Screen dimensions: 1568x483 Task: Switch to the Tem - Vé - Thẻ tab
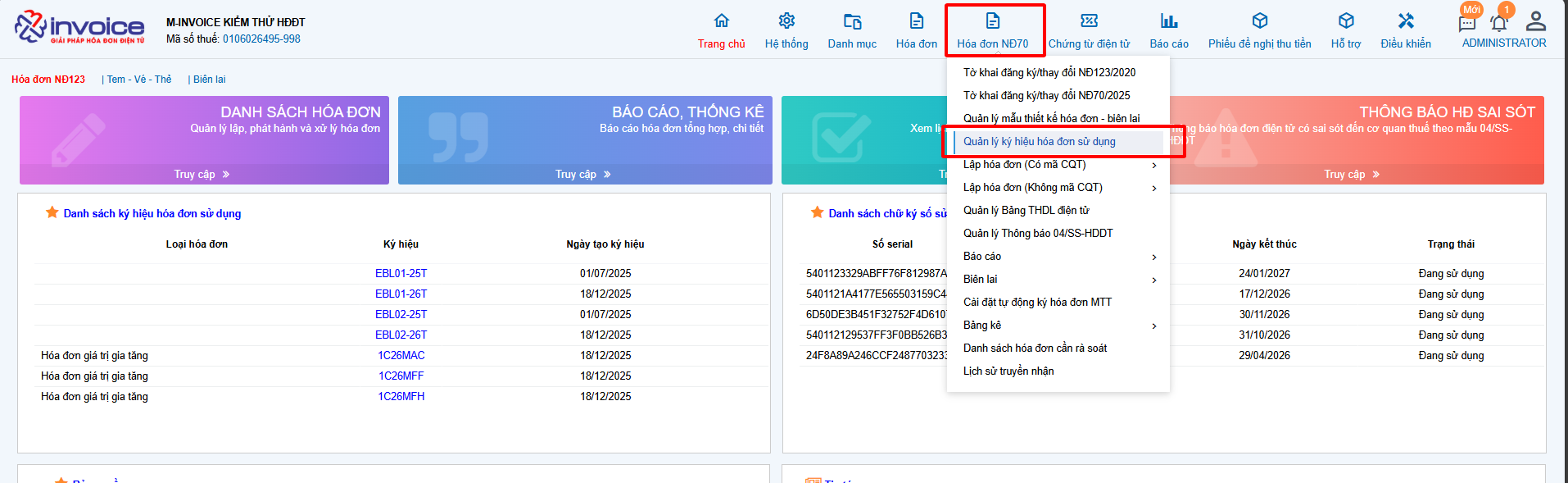click(139, 80)
